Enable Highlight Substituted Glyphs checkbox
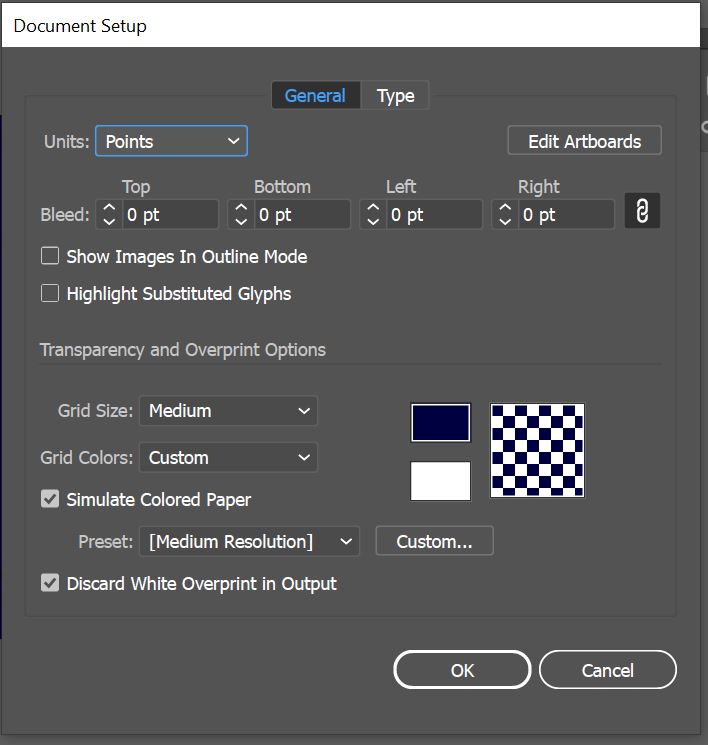The height and width of the screenshot is (745, 708). pos(50,293)
